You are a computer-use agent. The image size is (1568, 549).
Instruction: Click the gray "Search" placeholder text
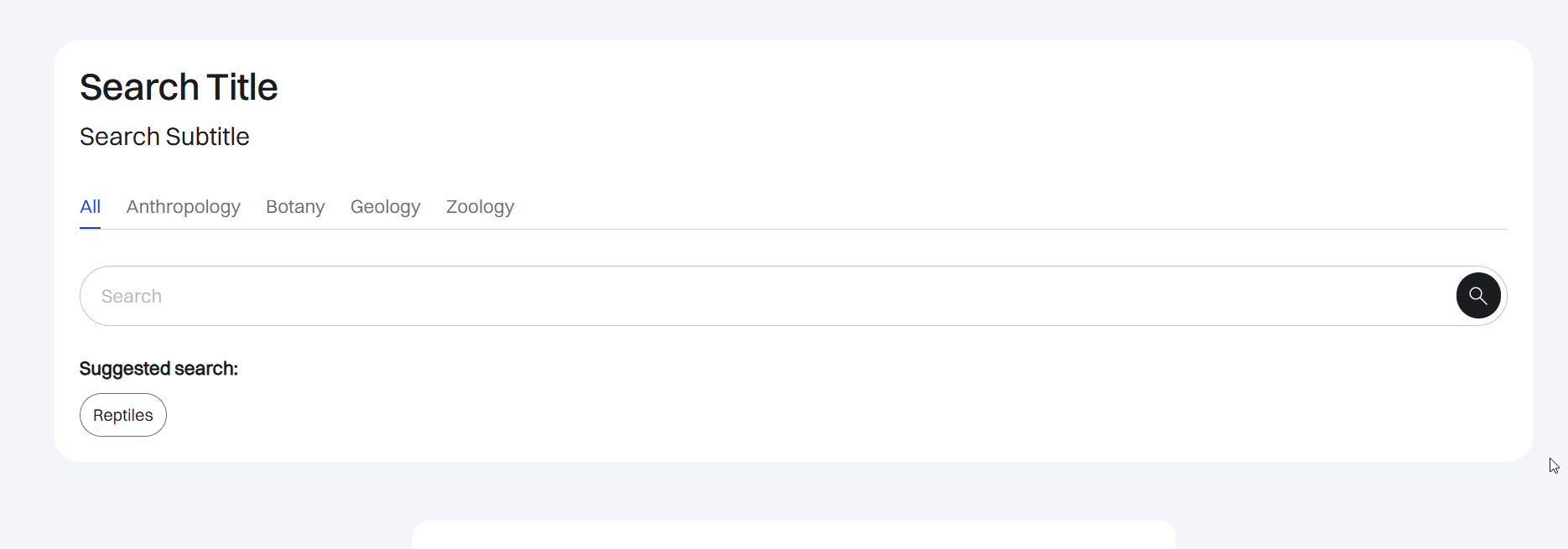132,297
